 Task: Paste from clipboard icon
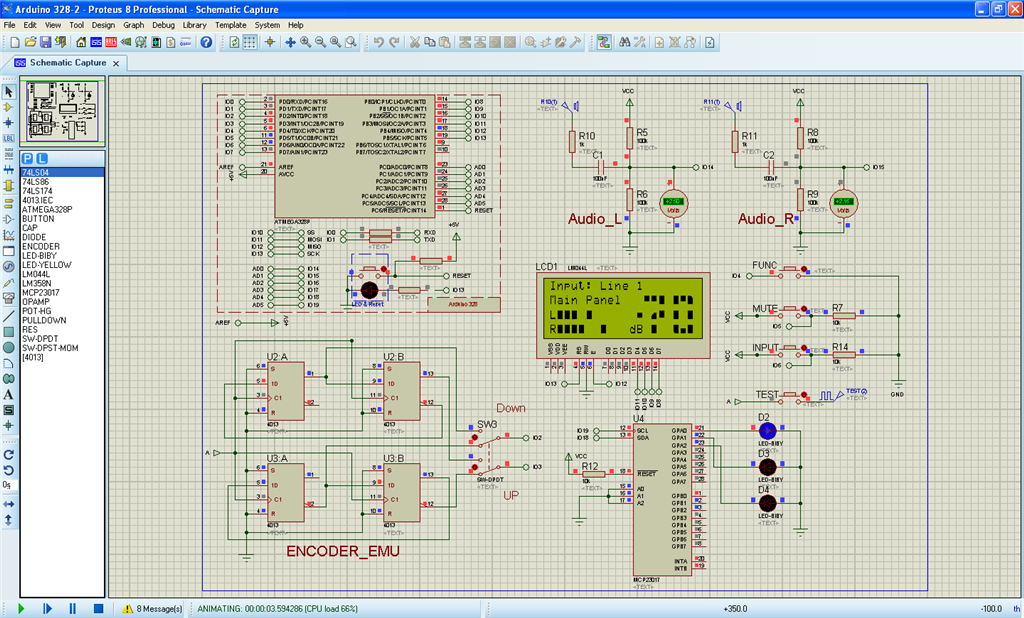coord(445,42)
